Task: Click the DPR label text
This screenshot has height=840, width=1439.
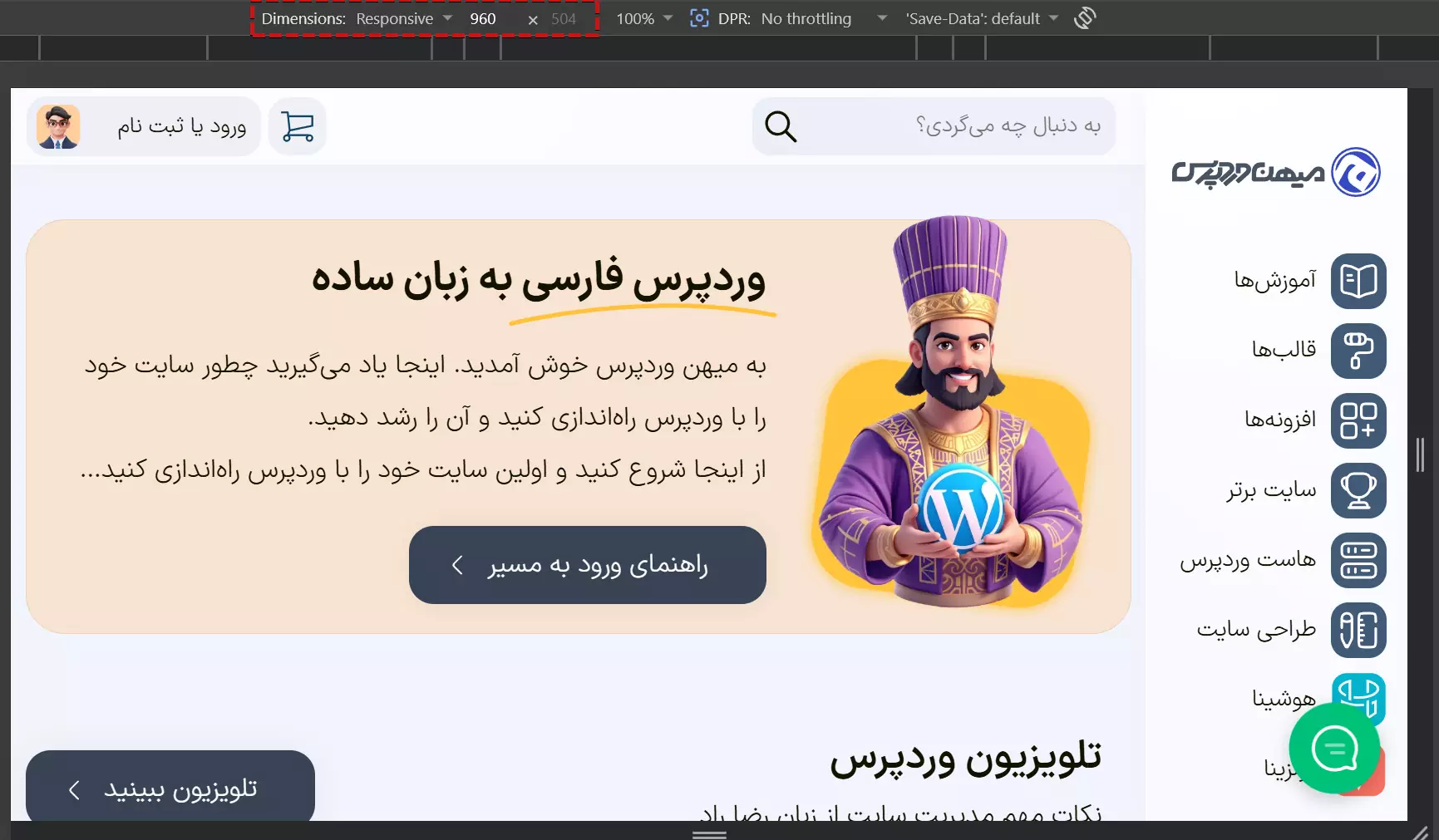Action: pyautogui.click(x=734, y=18)
